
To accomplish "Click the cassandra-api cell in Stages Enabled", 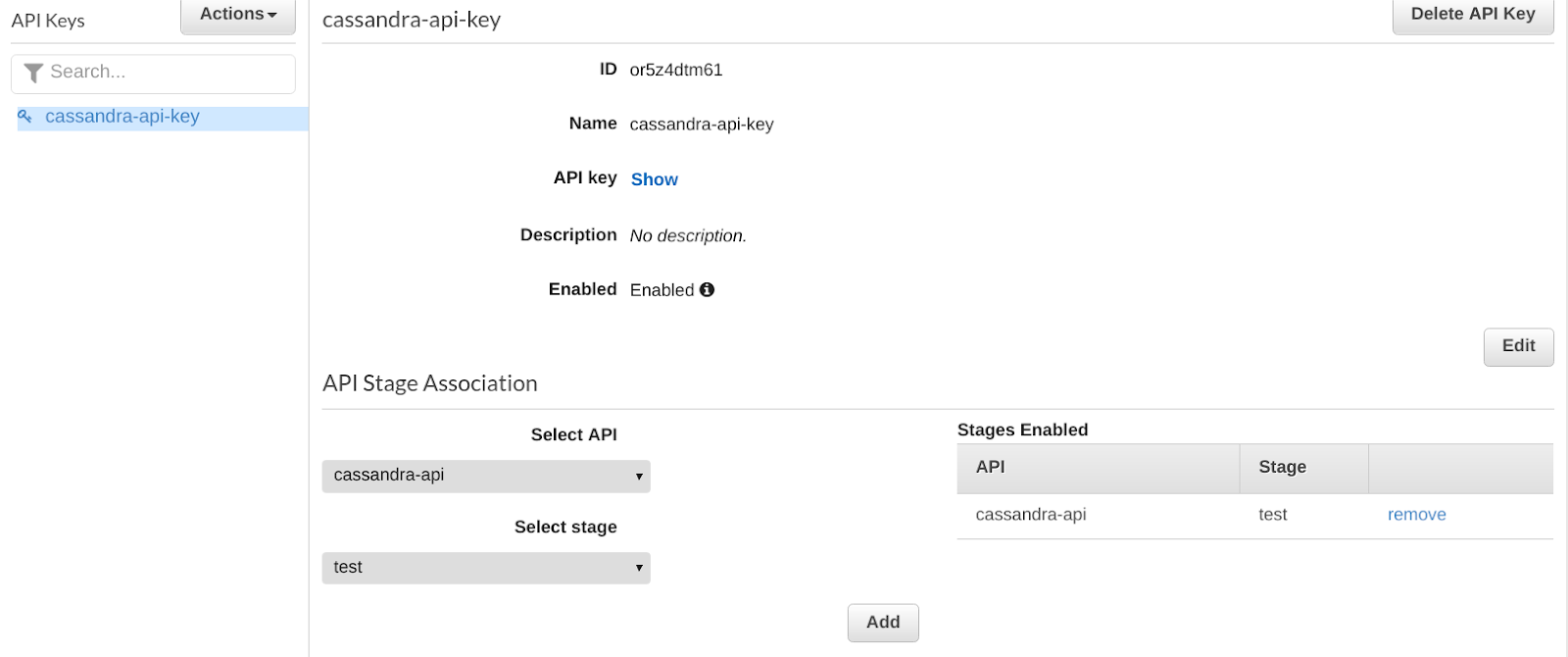I will point(1030,515).
